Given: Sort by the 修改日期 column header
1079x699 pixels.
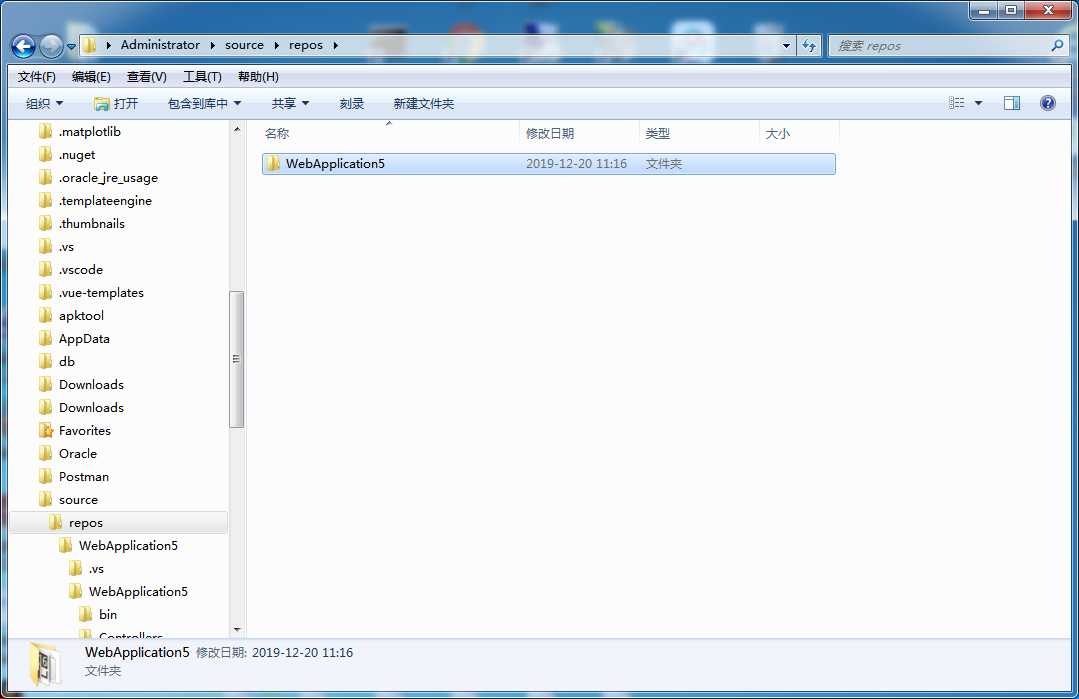Looking at the screenshot, I should click(579, 133).
